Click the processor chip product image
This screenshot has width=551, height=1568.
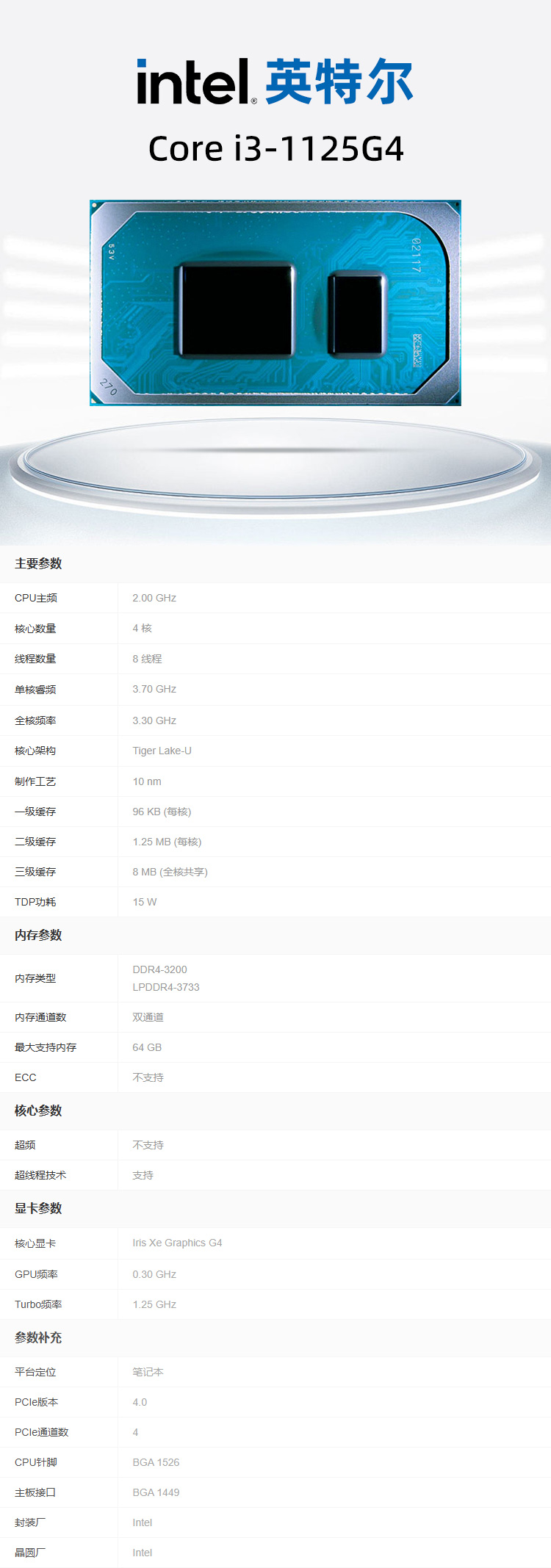coord(275,303)
